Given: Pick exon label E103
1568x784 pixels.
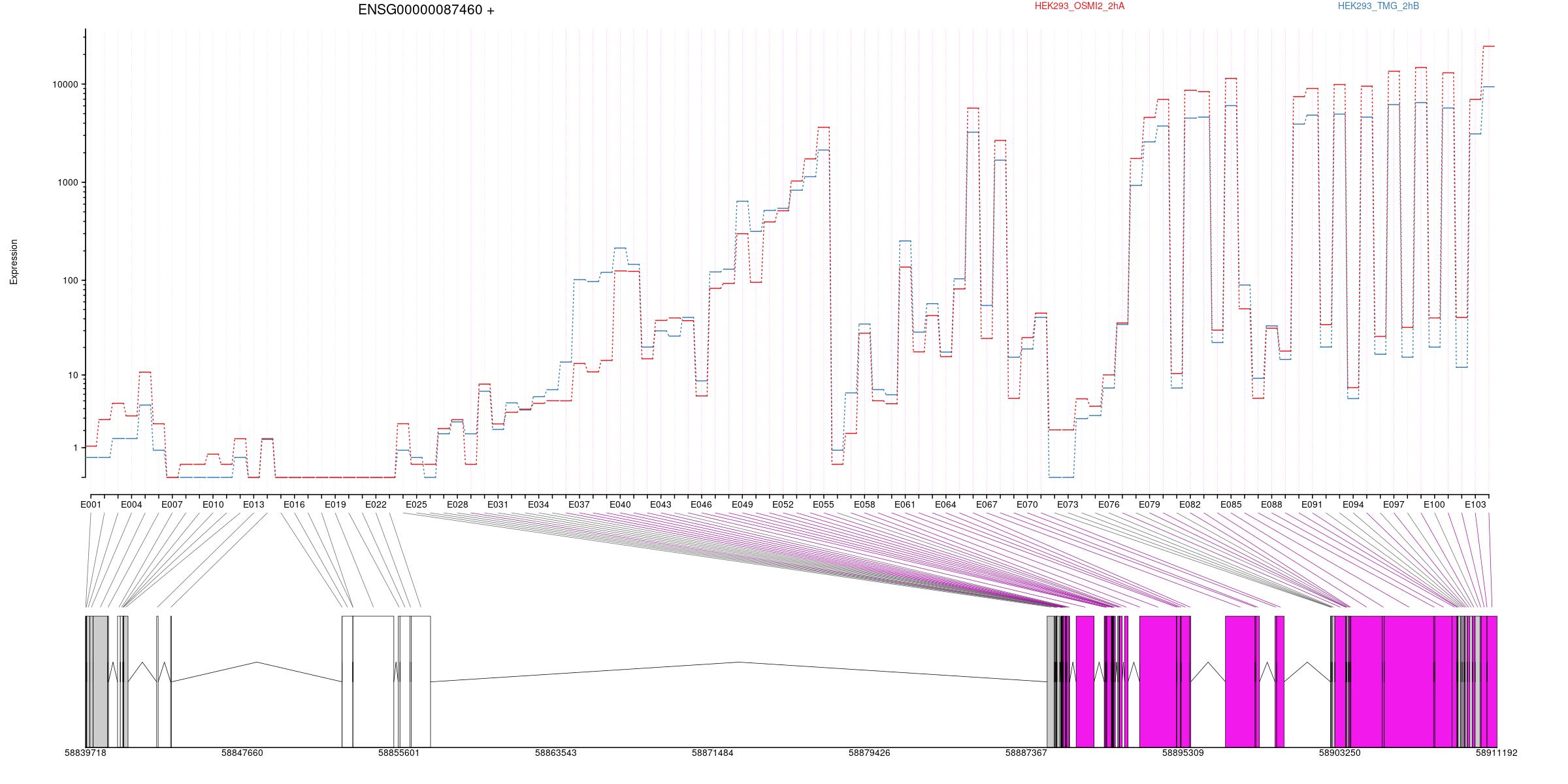Looking at the screenshot, I should tap(1475, 505).
